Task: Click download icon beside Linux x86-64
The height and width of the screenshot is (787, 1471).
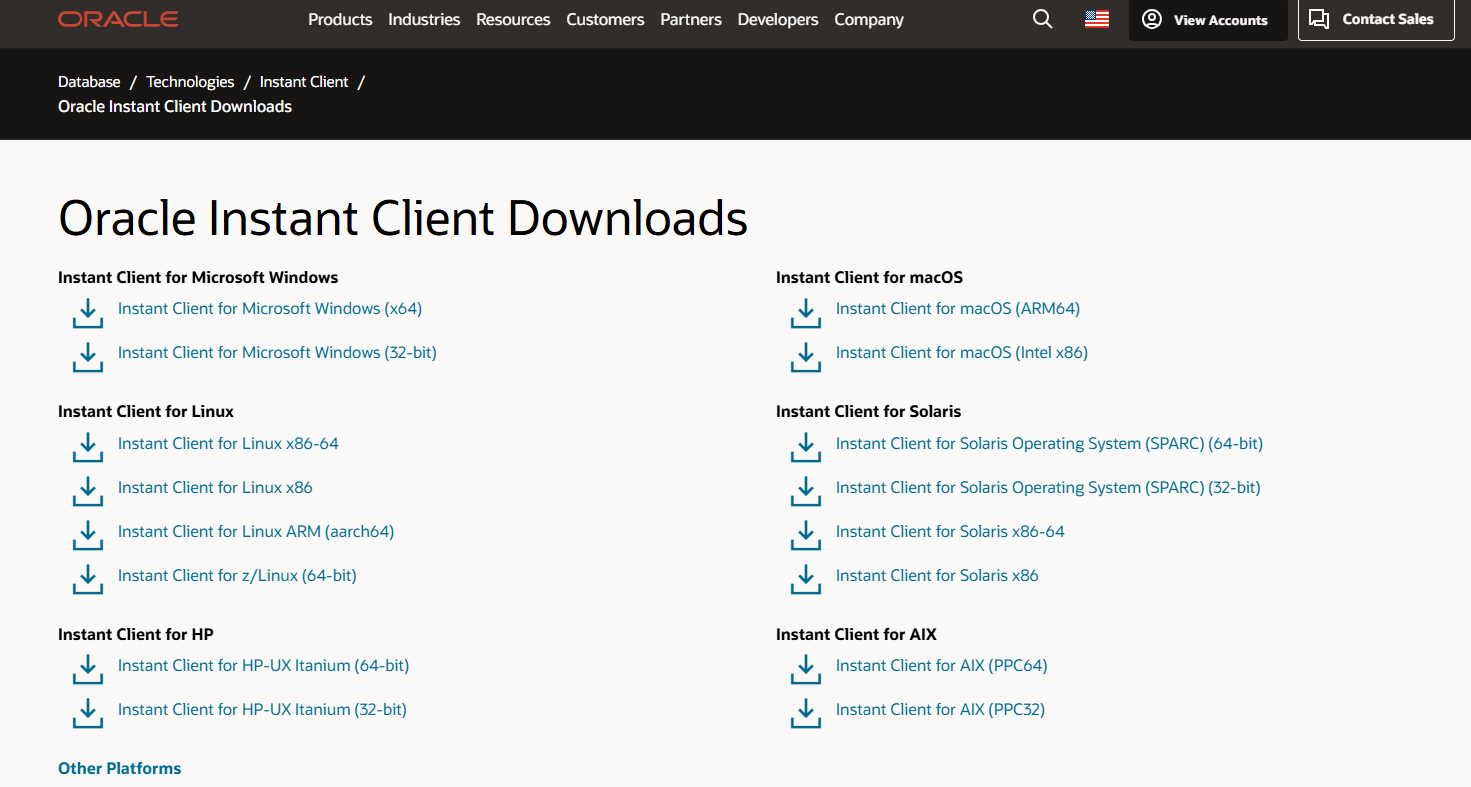Action: [x=88, y=447]
